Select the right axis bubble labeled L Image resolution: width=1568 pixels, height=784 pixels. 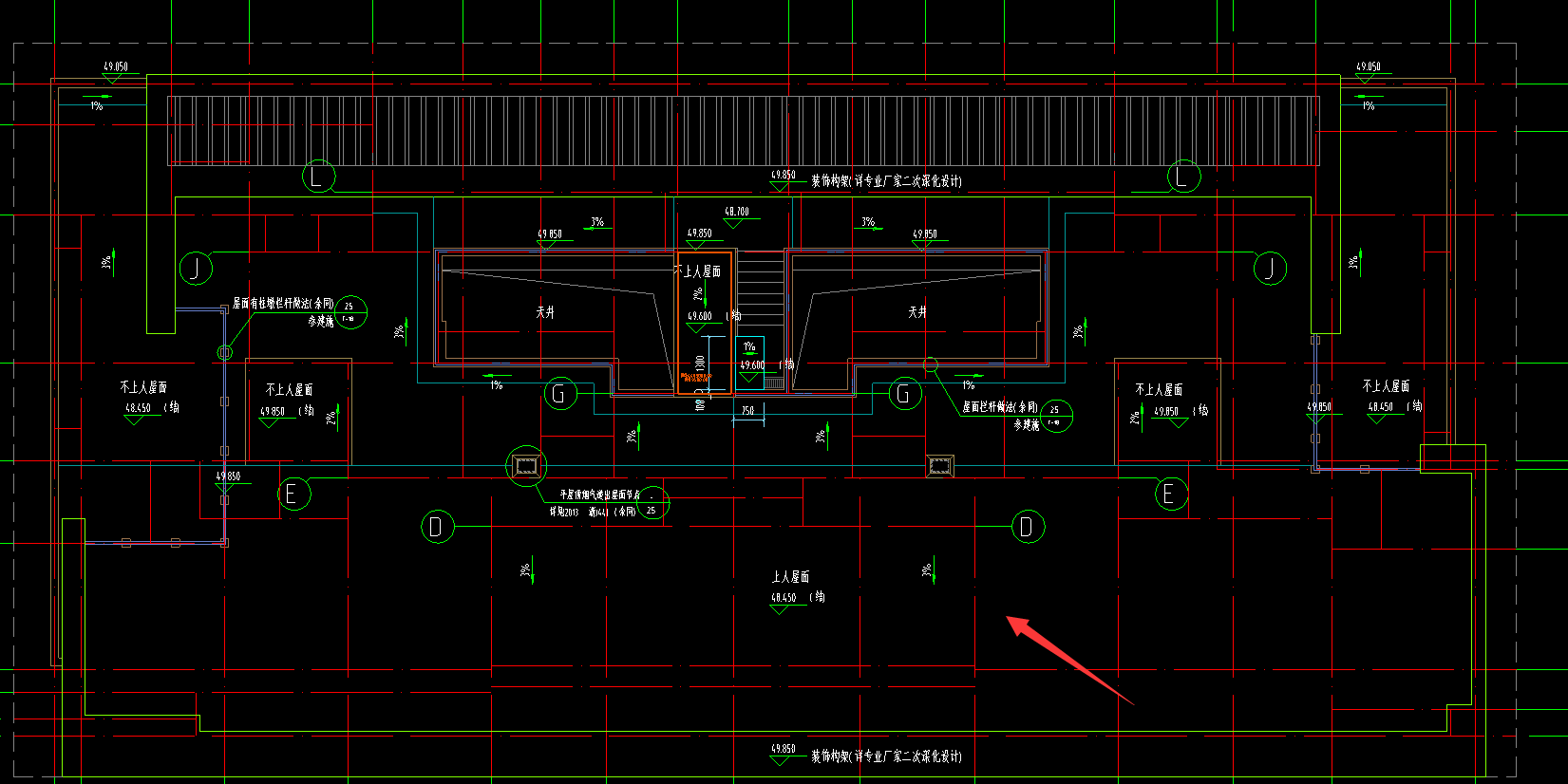pyautogui.click(x=1183, y=177)
